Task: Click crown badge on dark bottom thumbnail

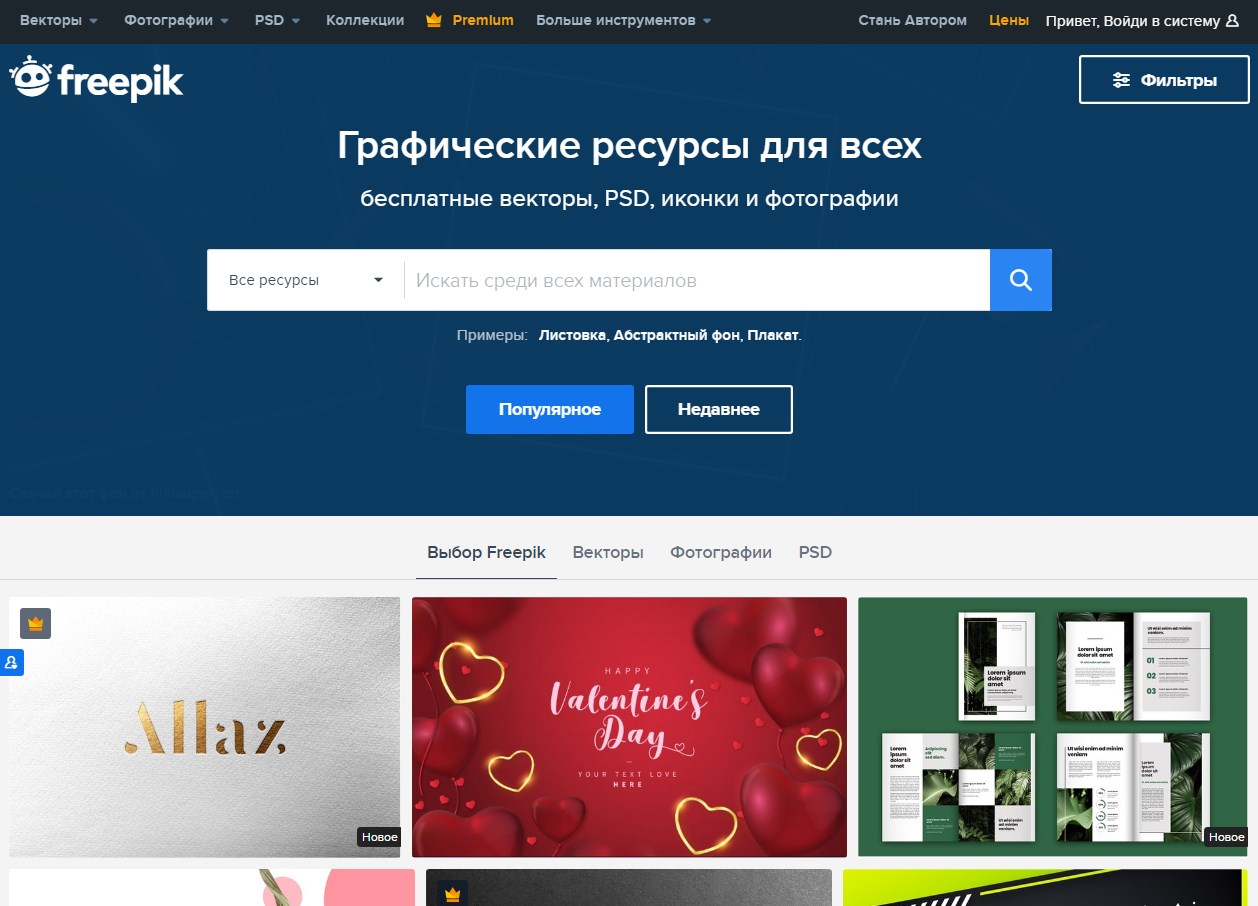Action: pos(453,893)
